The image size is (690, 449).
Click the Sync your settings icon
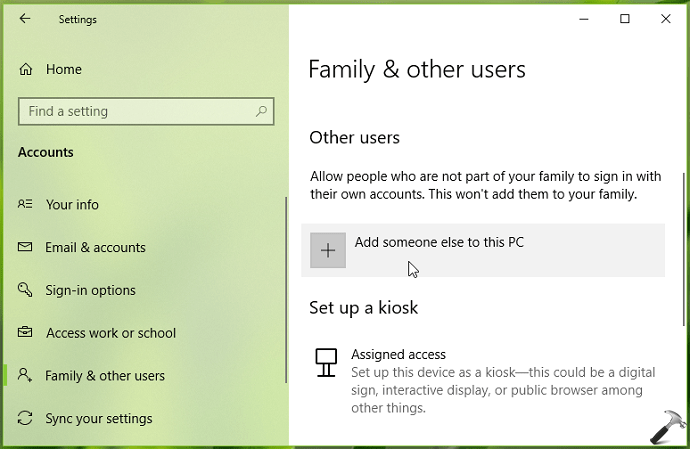click(x=26, y=419)
